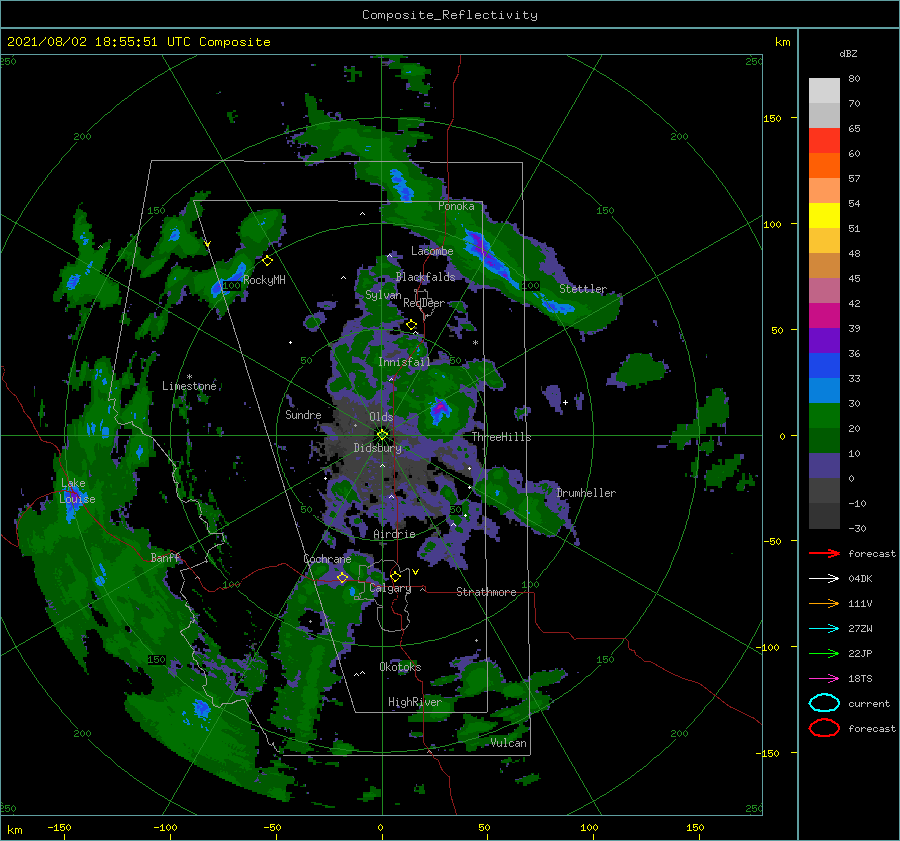This screenshot has height=841, width=900.
Task: Click the Vulcan label
Action: tap(509, 743)
